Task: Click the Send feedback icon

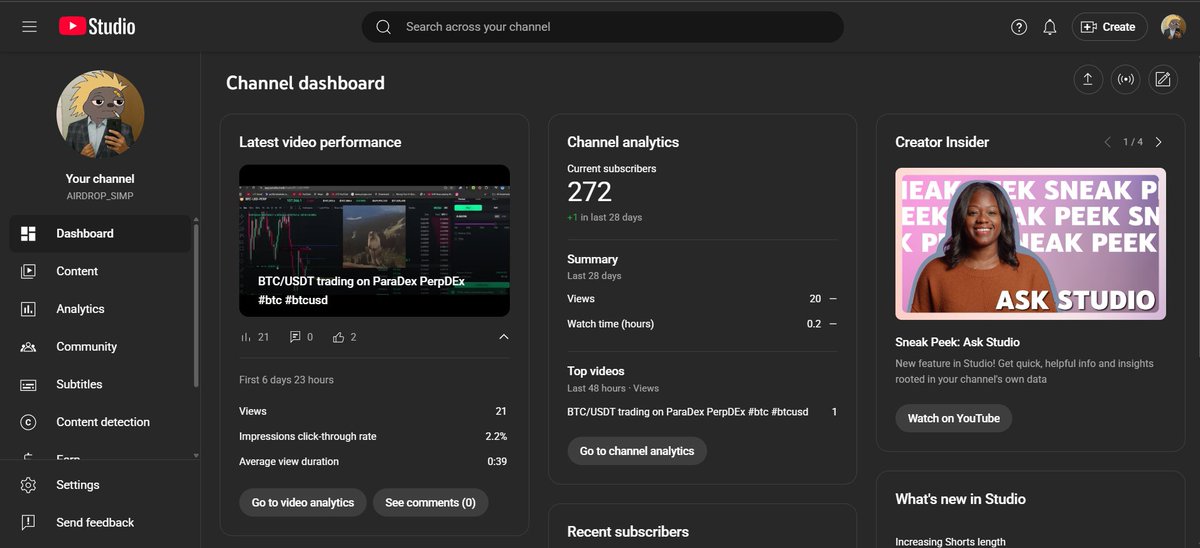Action: pyautogui.click(x=28, y=522)
